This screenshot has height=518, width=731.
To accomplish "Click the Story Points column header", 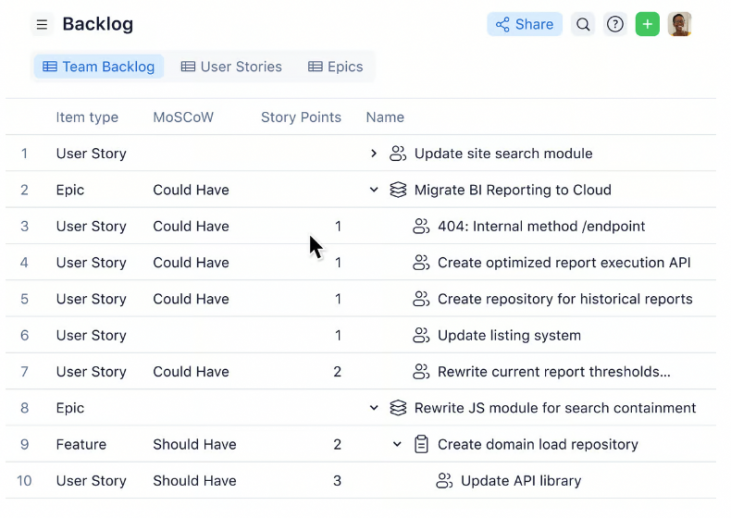I will (301, 117).
